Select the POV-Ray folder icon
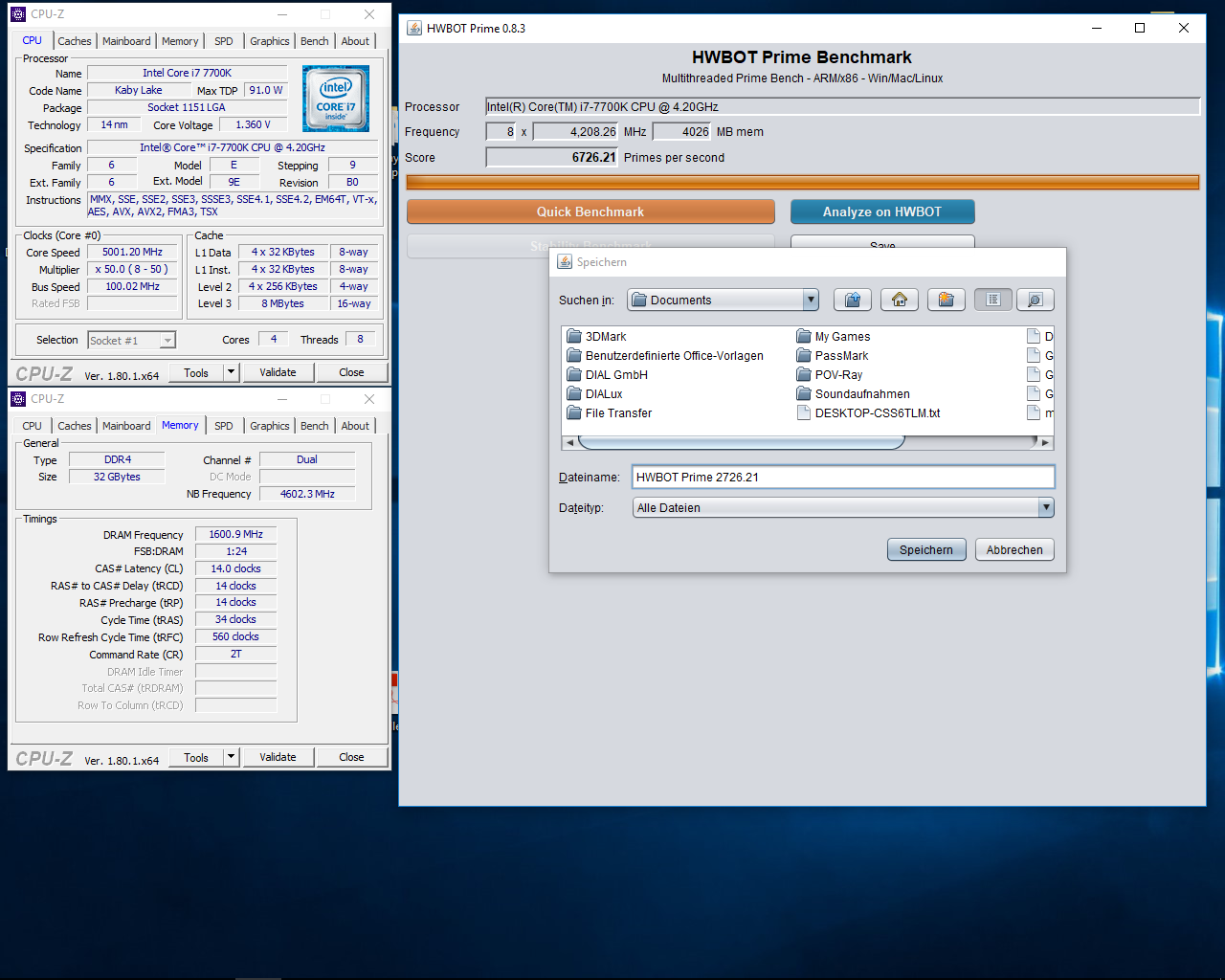This screenshot has height=980, width=1225. click(x=804, y=374)
